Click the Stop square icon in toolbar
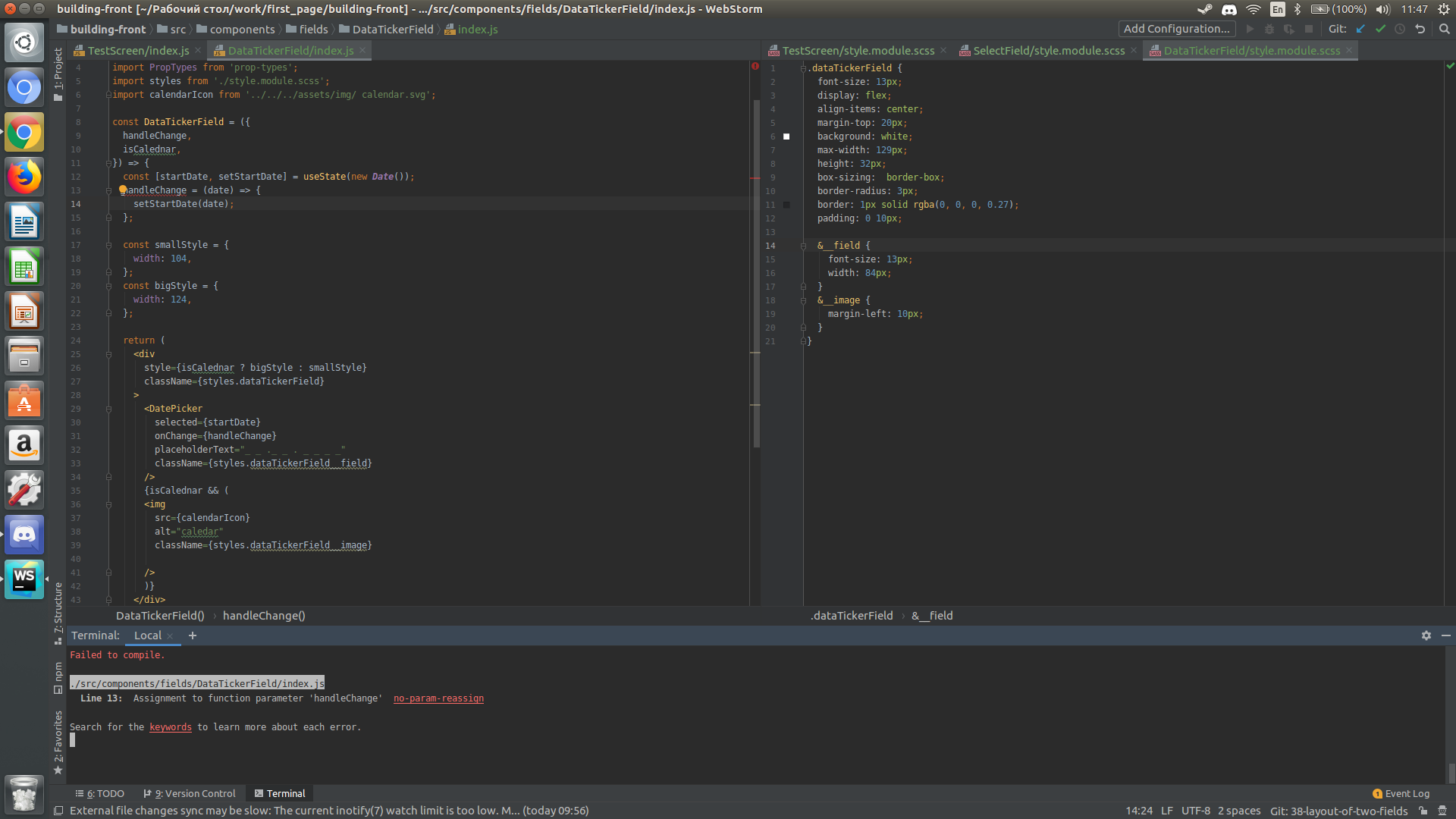 click(x=1308, y=29)
